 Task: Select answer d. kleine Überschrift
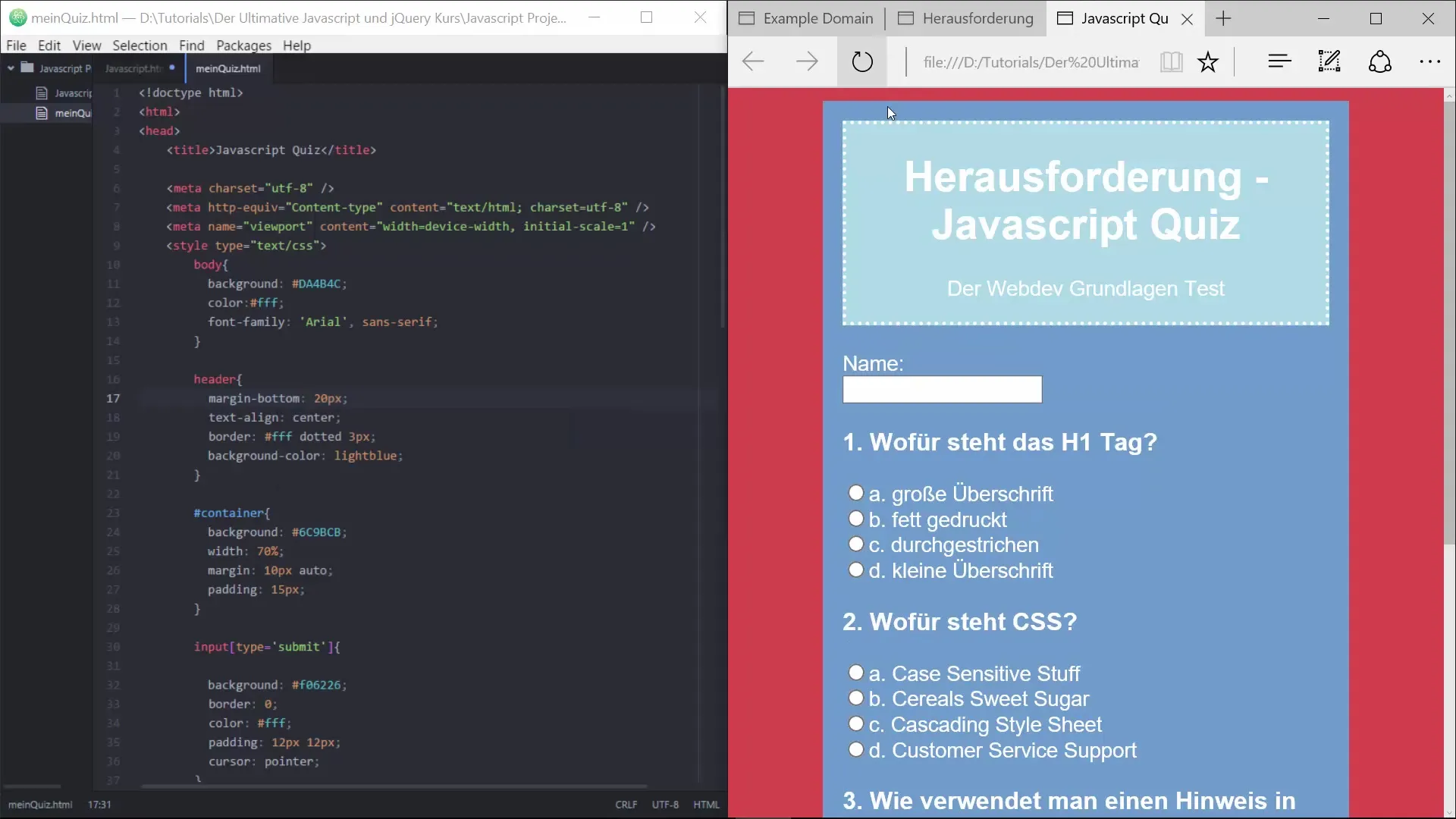point(856,570)
